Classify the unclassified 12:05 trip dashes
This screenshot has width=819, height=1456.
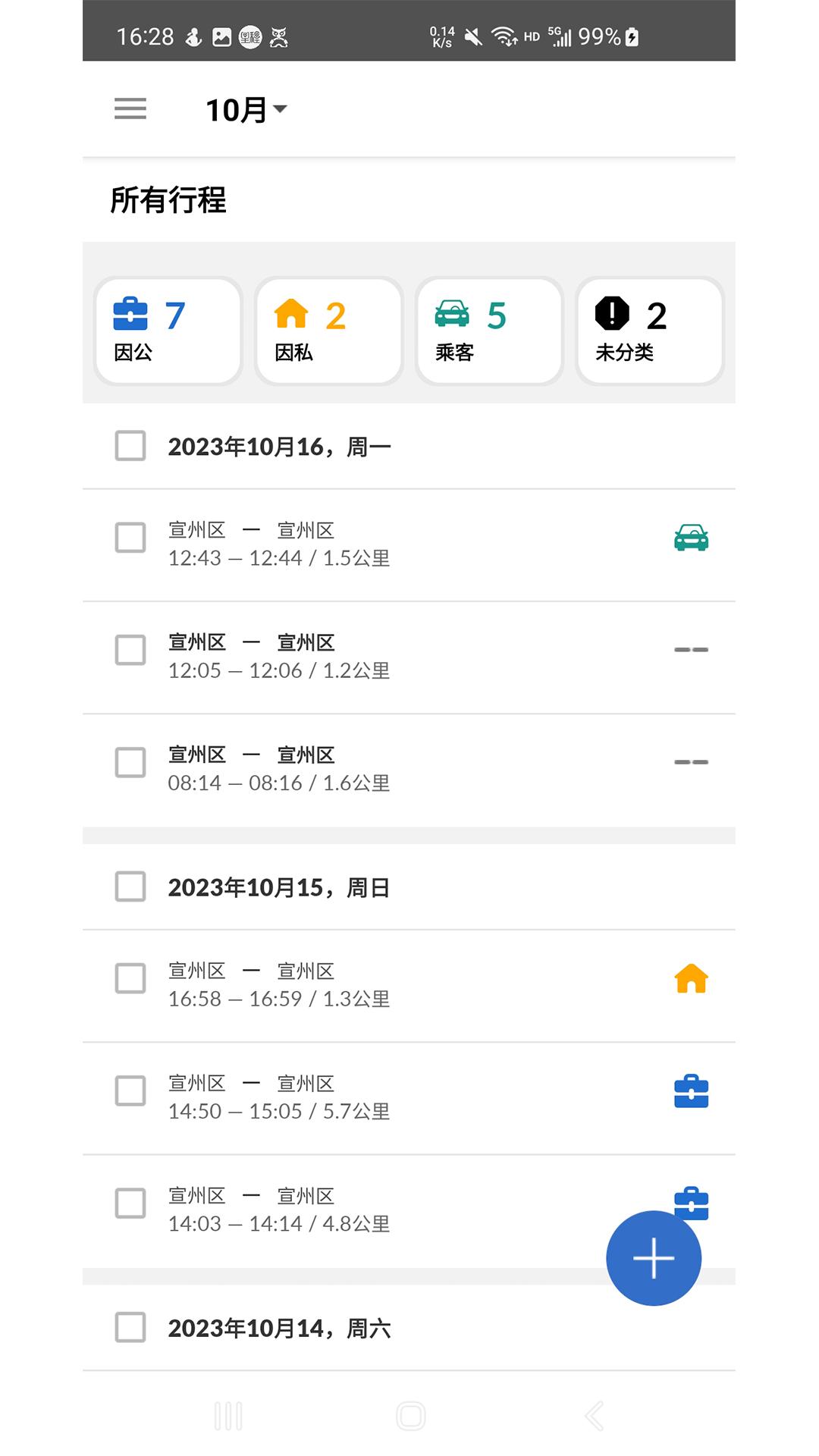click(x=691, y=650)
